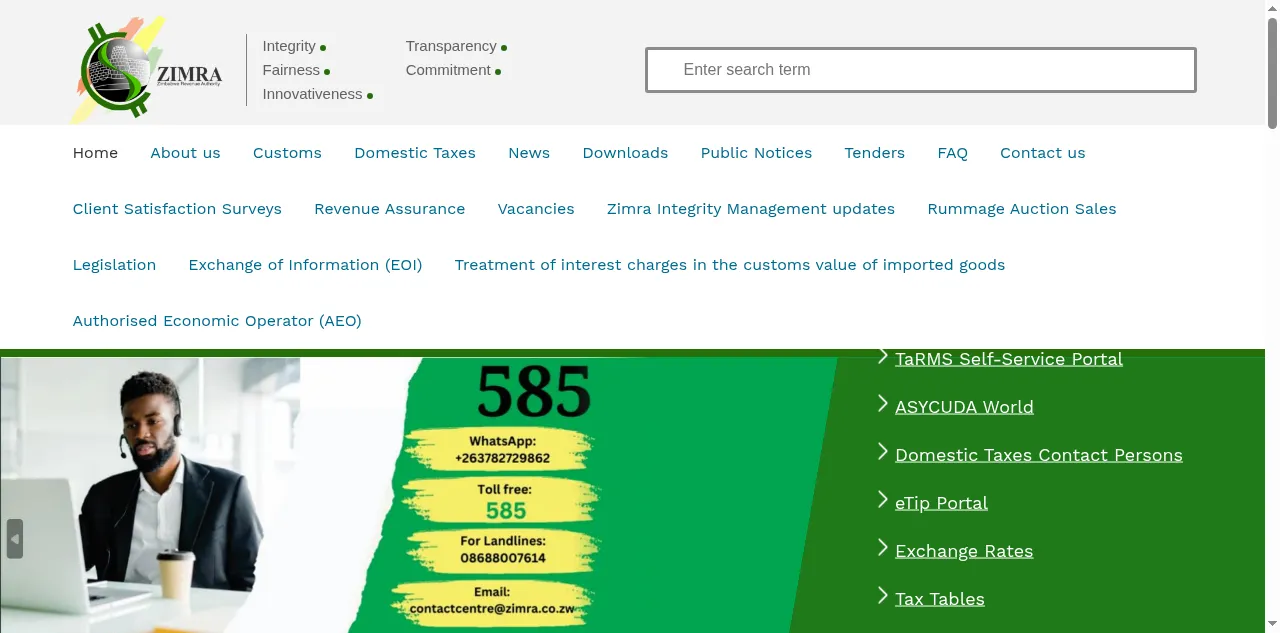Click the contact centre banner image
Image resolution: width=1280 pixels, height=633 pixels.
pos(420,495)
